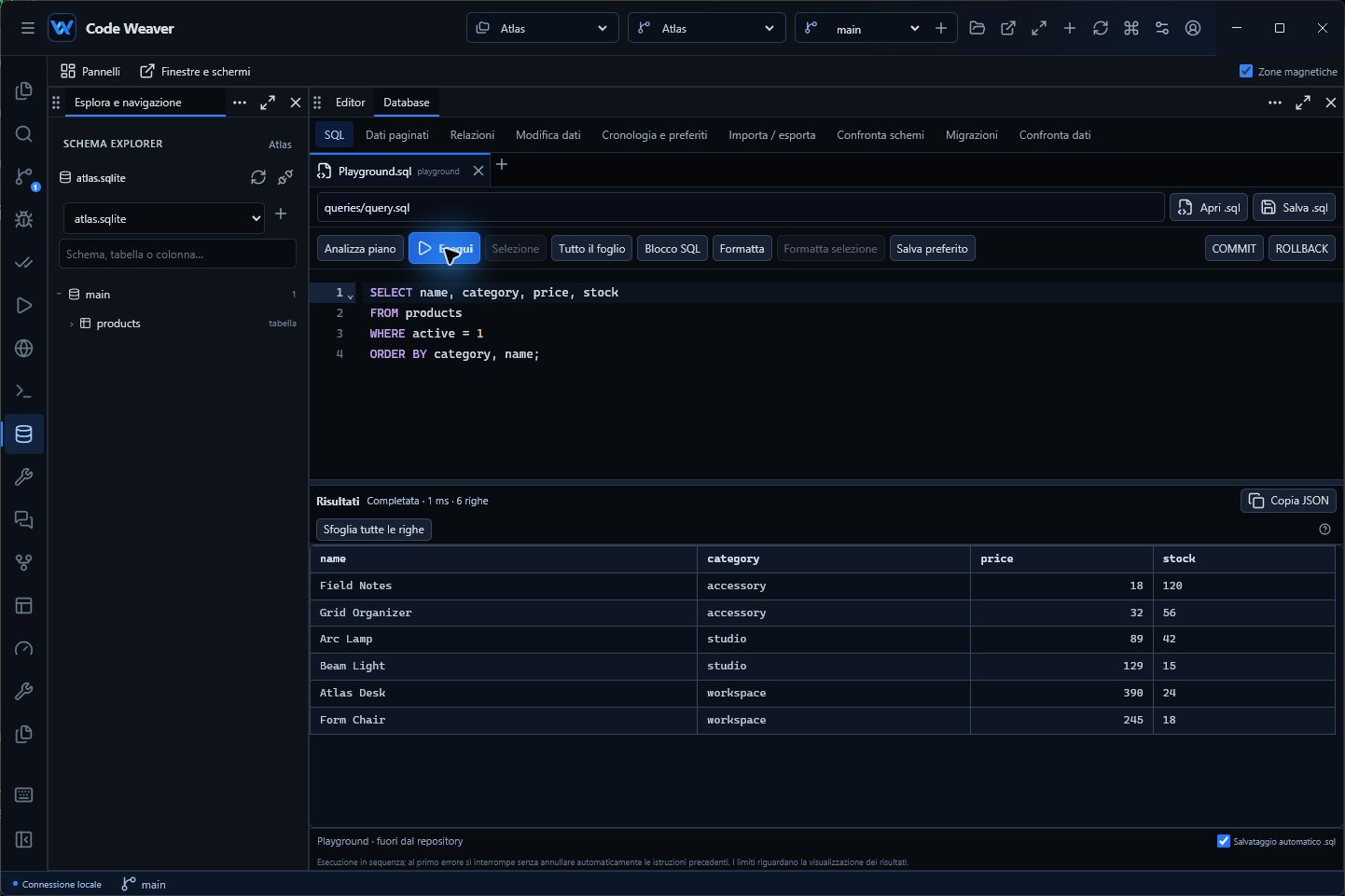The height and width of the screenshot is (896, 1345).
Task: Open the terminal prompt icon in the sidebar
Action: (x=24, y=392)
